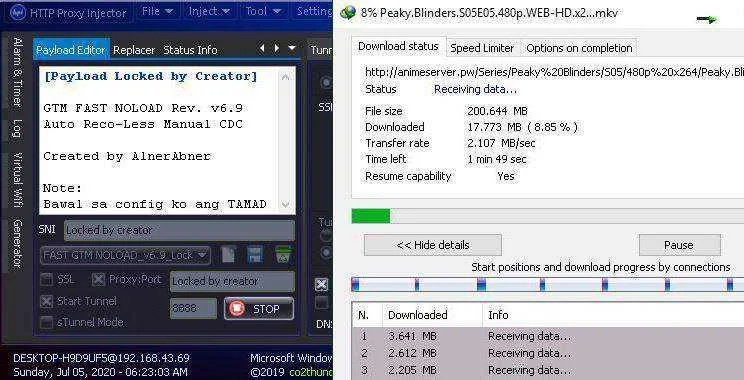Click the 8888 port field
The height and width of the screenshot is (380, 744).
click(193, 308)
